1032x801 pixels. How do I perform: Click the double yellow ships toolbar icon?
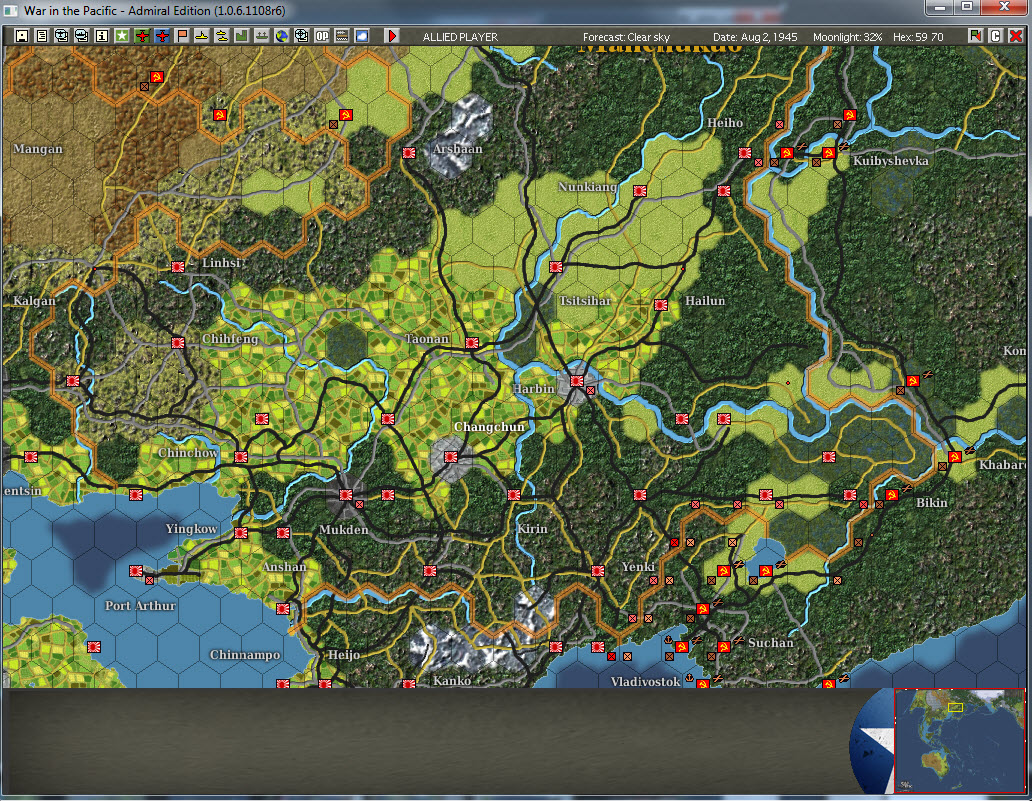pos(222,36)
